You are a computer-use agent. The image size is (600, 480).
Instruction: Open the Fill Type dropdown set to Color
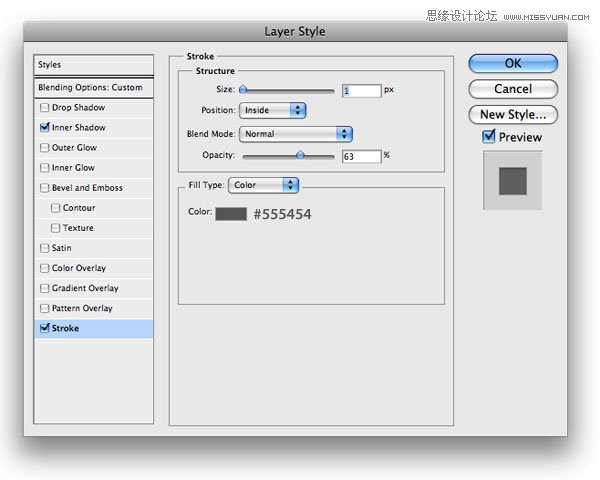(x=263, y=185)
